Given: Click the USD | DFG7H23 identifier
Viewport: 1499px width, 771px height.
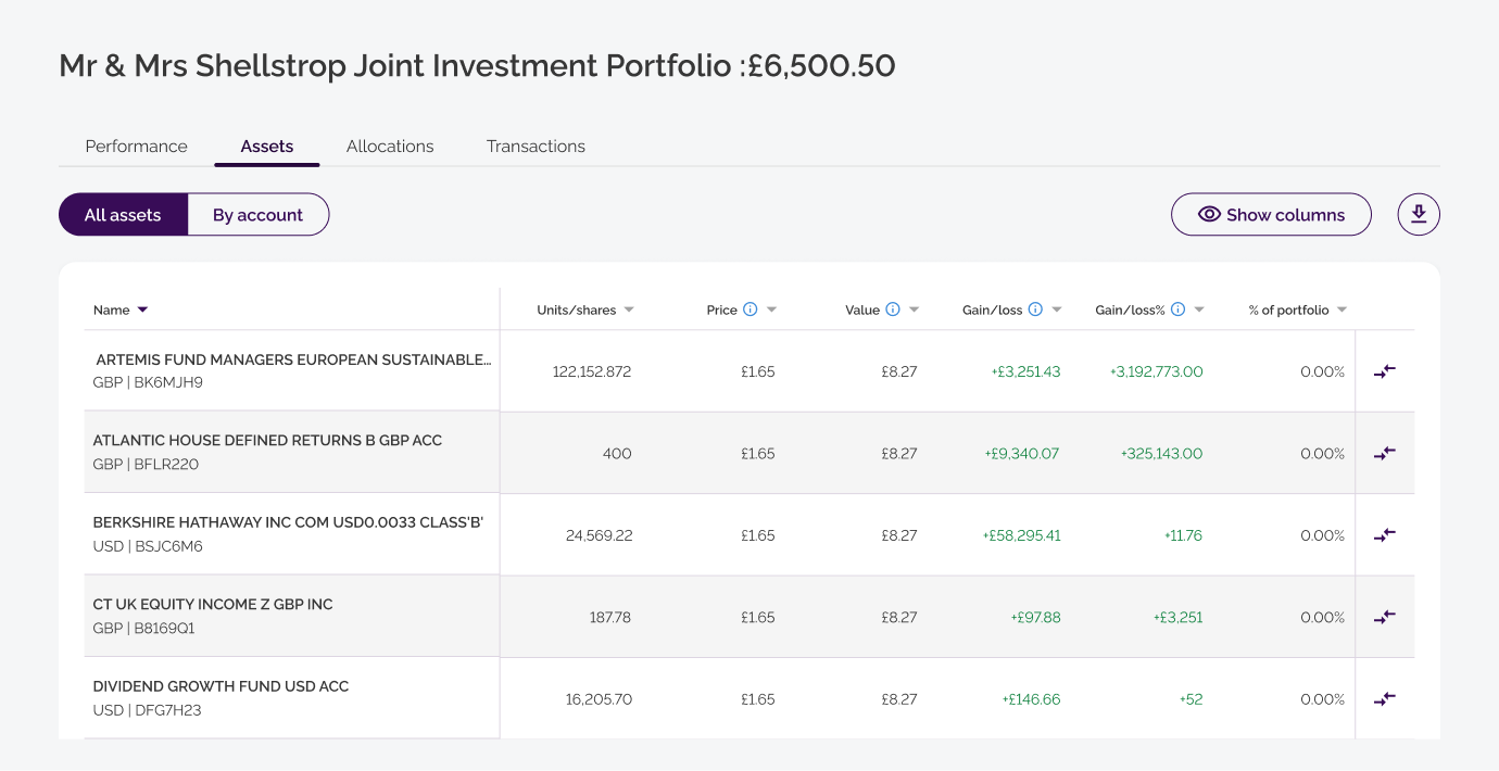Looking at the screenshot, I should tap(149, 710).
